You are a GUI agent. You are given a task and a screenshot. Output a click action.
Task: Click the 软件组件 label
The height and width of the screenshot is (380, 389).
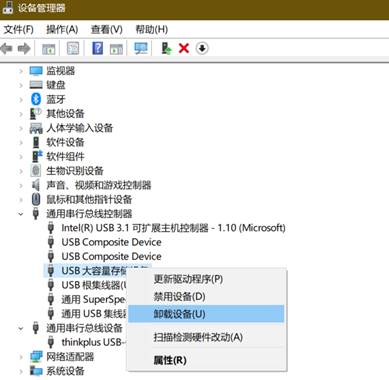coord(65,157)
